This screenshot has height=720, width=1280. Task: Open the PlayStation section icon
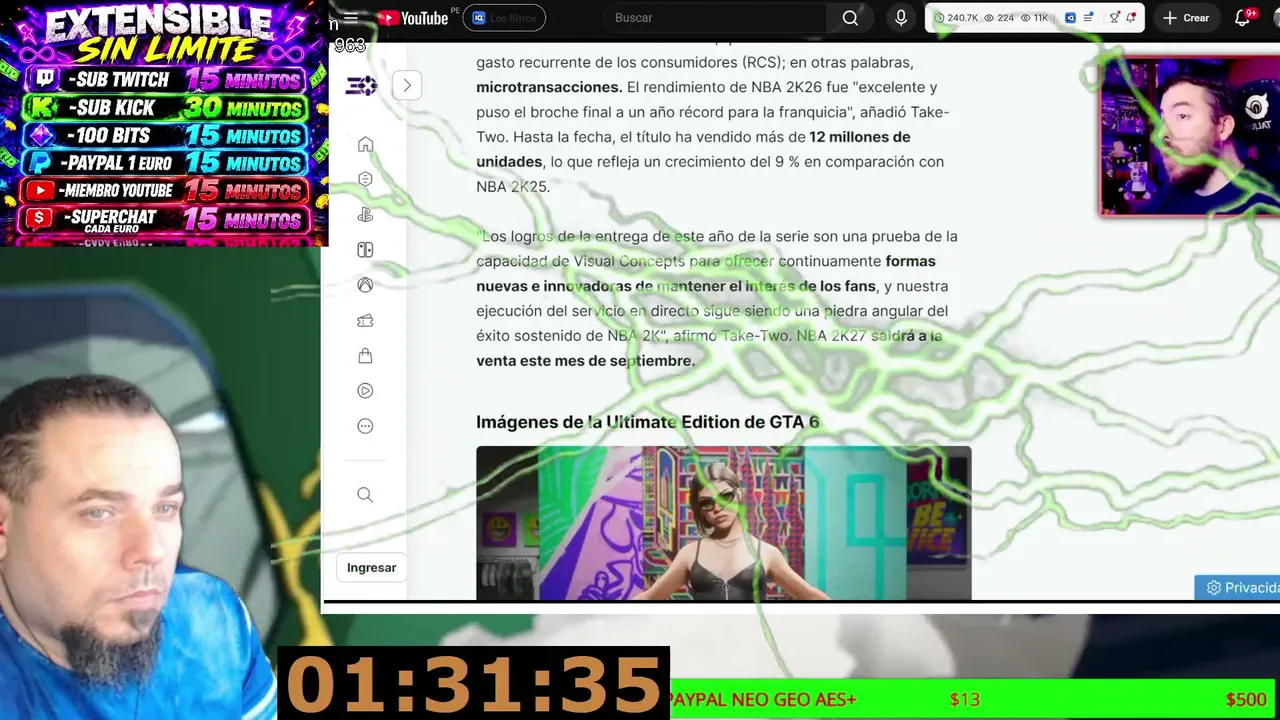point(365,214)
